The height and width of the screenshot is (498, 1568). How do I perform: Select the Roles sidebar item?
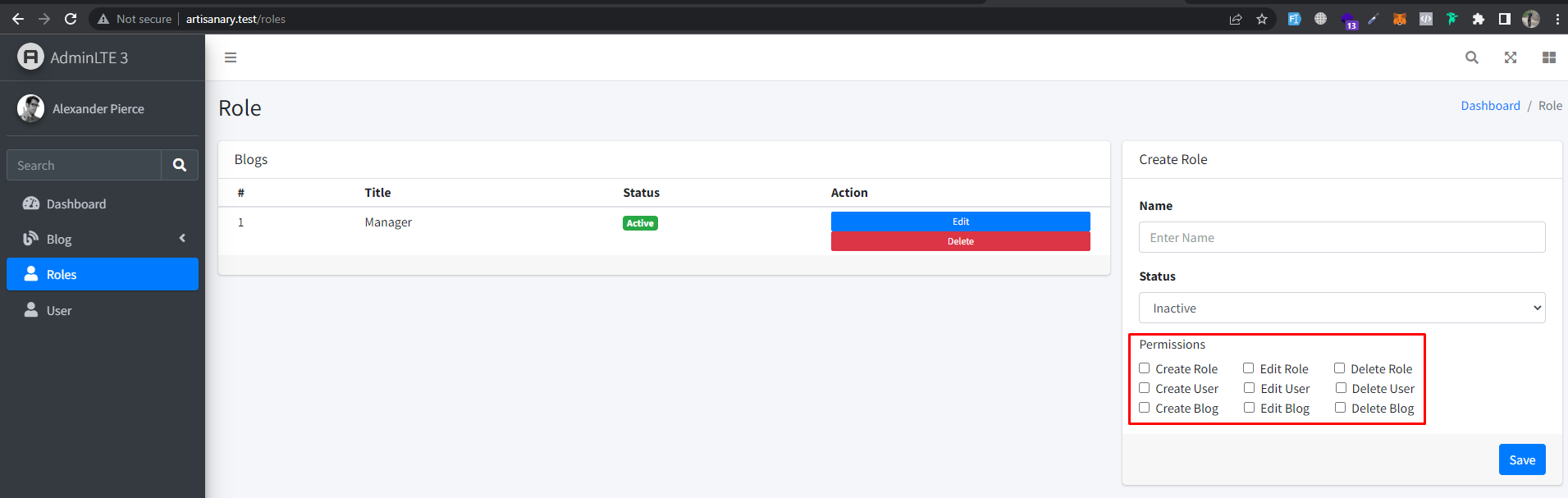103,274
